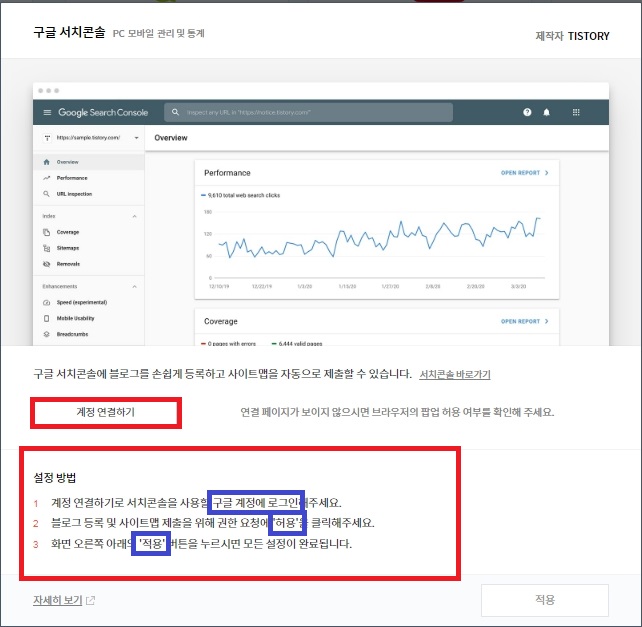Click the external link icon beside 자세히 보기

(90, 600)
